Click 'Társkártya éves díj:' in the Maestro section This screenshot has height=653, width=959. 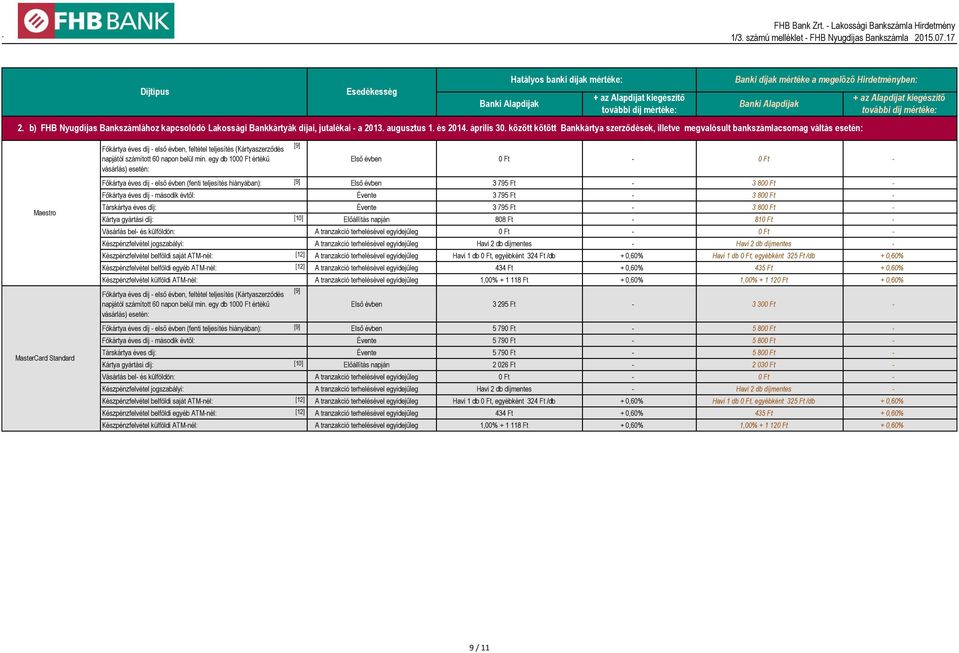(x=129, y=207)
